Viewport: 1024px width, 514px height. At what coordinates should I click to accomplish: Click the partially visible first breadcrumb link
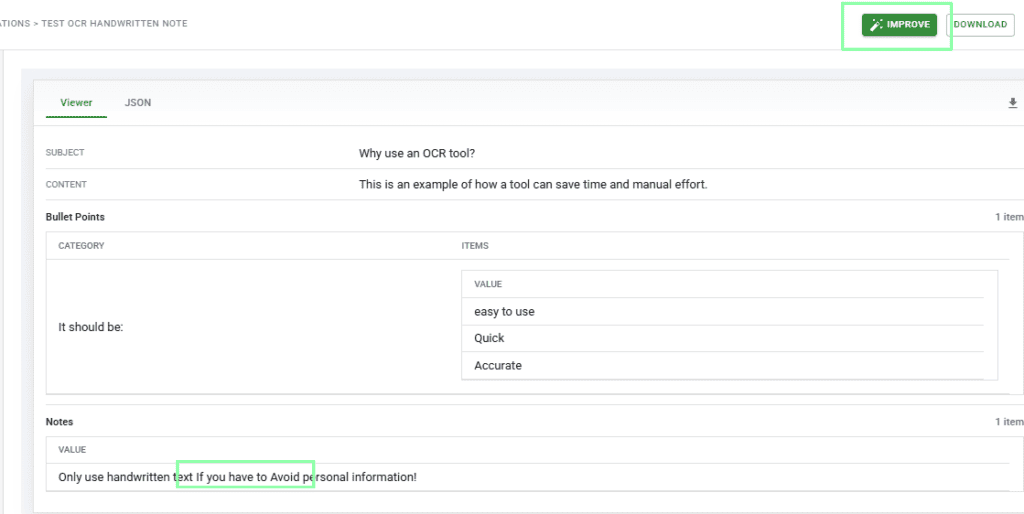14,24
